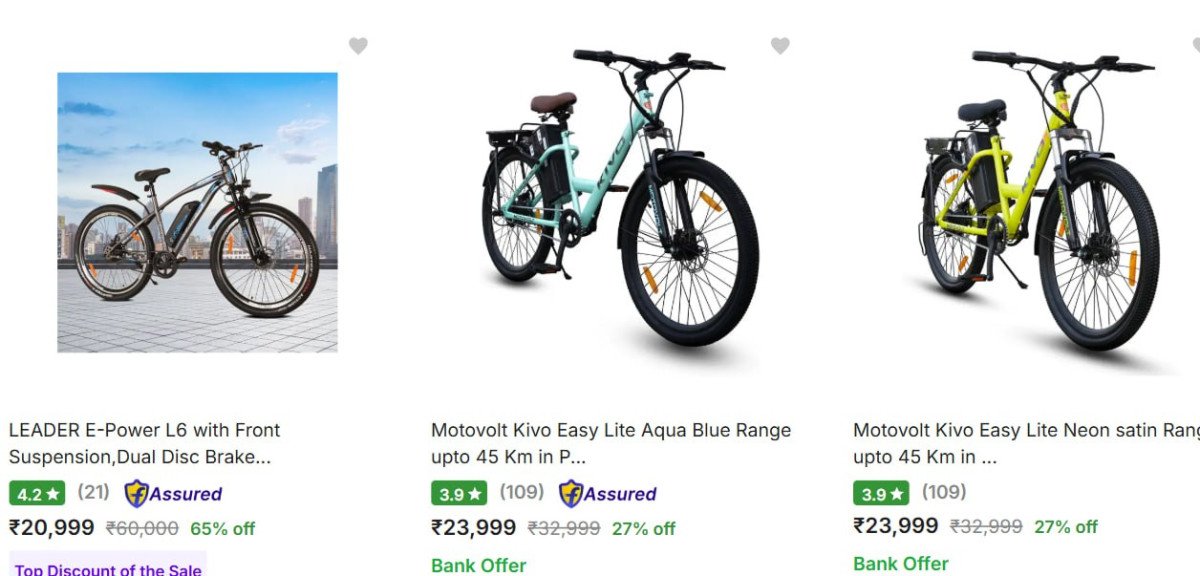
Task: Open LEADER E-Power L6 product title link
Action: pyautogui.click(x=145, y=443)
